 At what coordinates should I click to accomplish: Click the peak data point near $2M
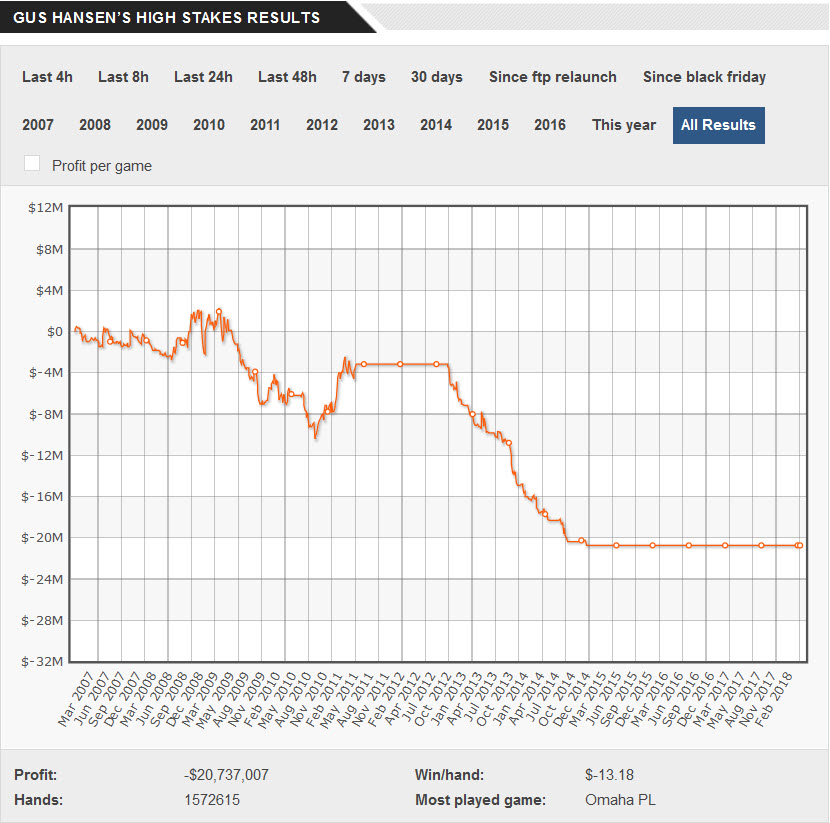(x=219, y=312)
